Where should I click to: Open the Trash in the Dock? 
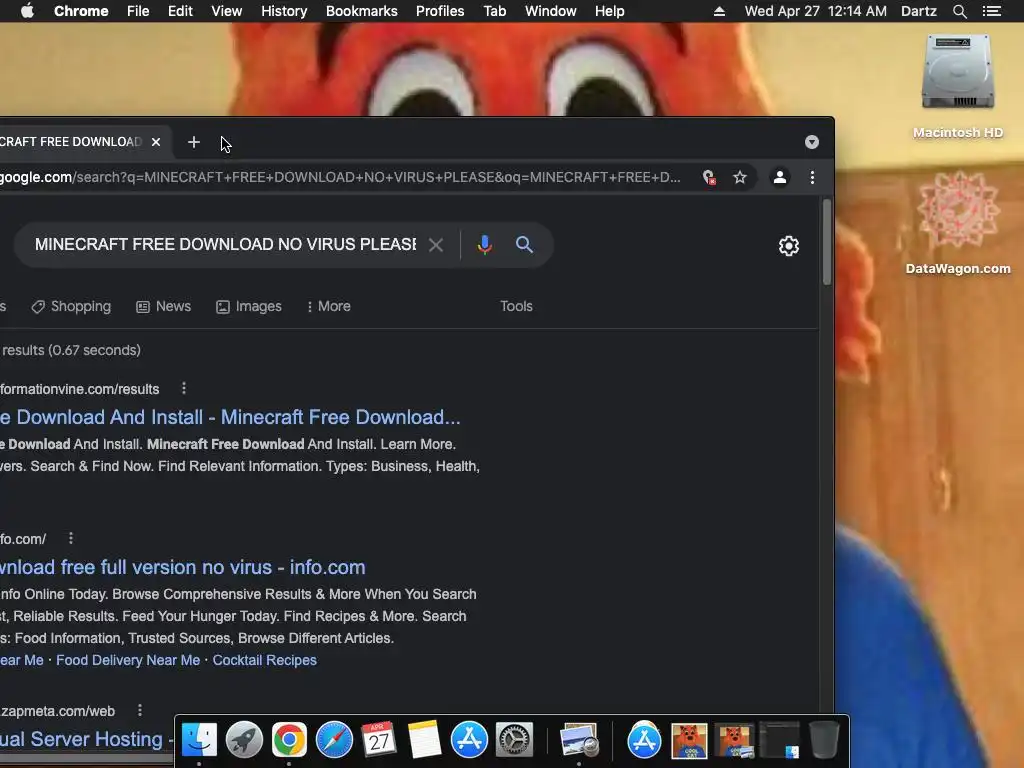(824, 740)
